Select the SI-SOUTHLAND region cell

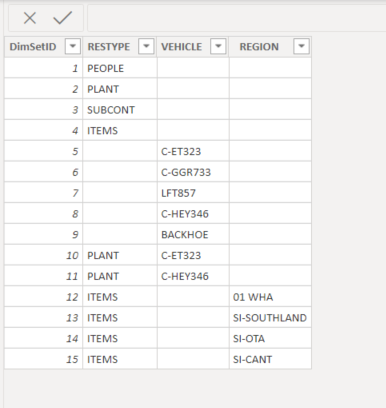click(x=270, y=318)
